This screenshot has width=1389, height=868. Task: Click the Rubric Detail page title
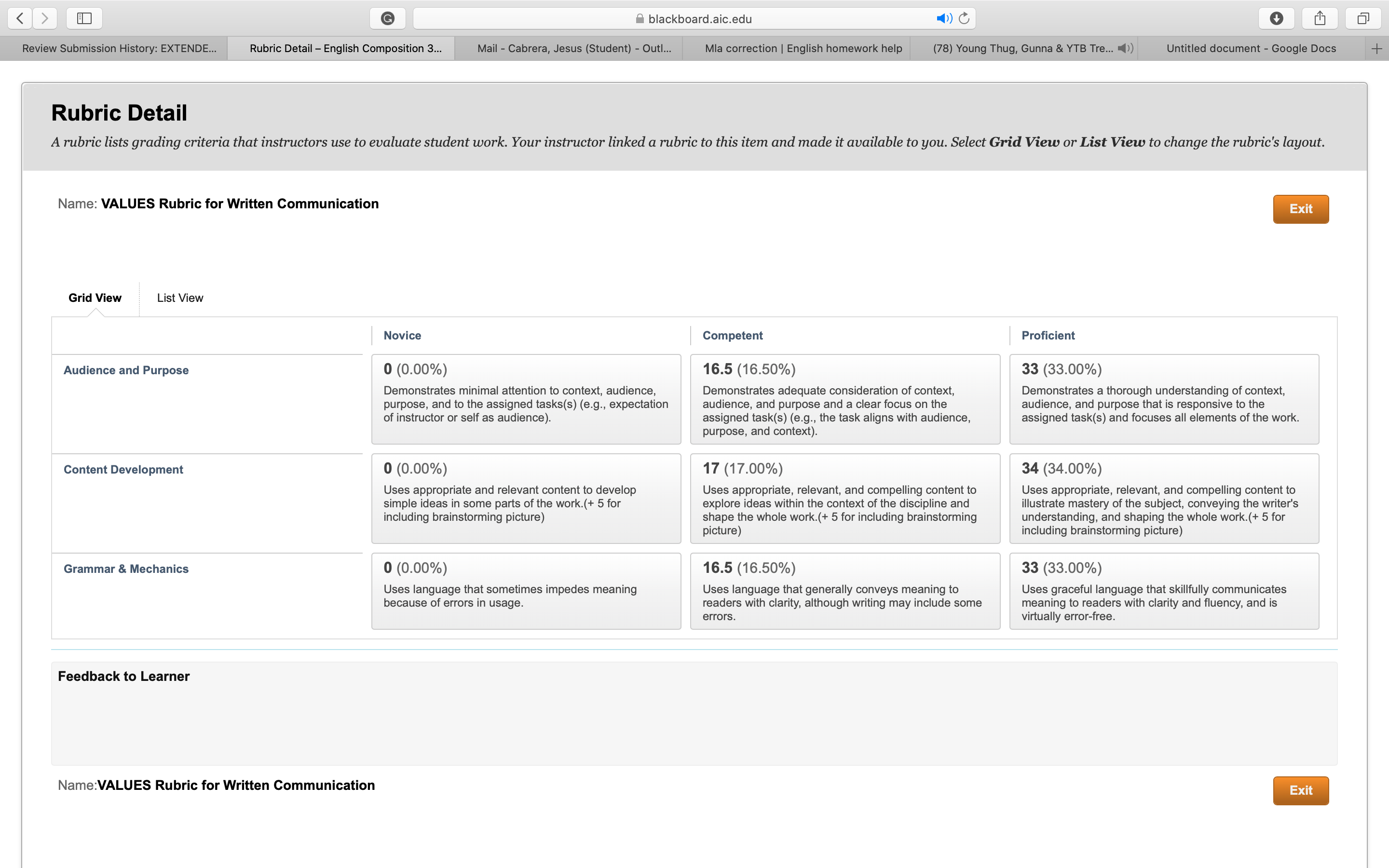[x=119, y=113]
